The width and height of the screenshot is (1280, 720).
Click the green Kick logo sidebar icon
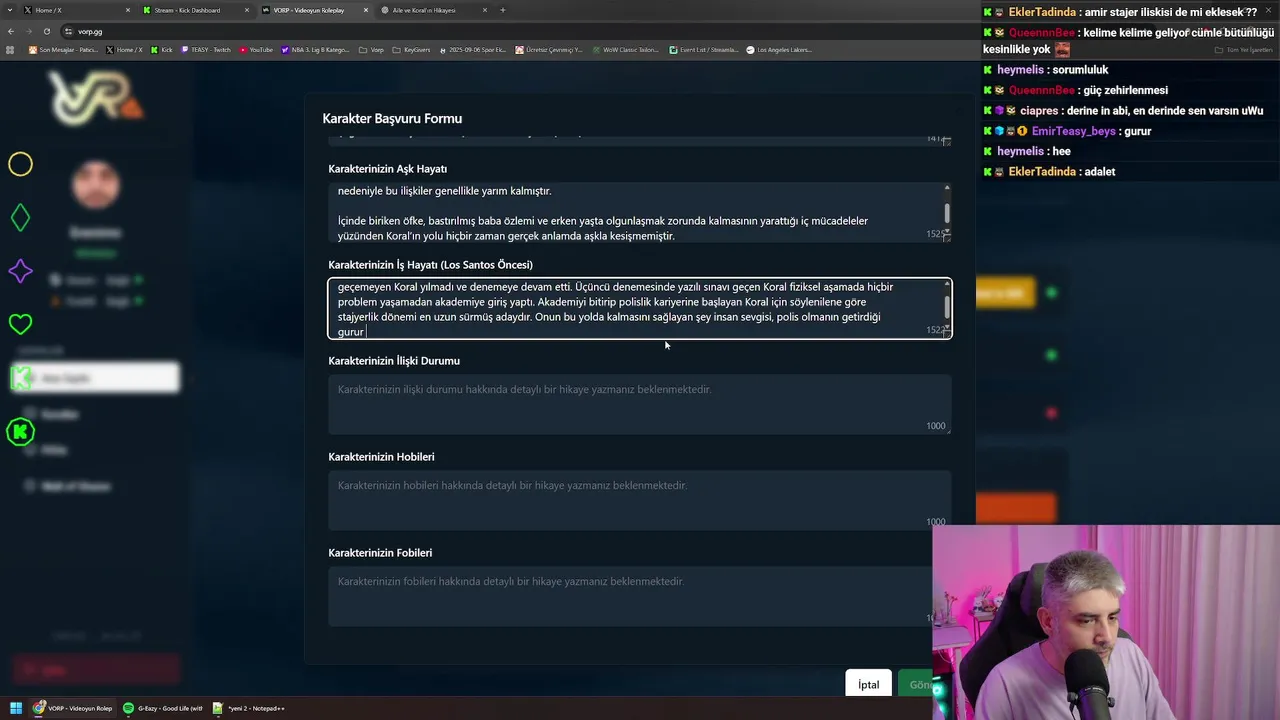click(x=20, y=432)
